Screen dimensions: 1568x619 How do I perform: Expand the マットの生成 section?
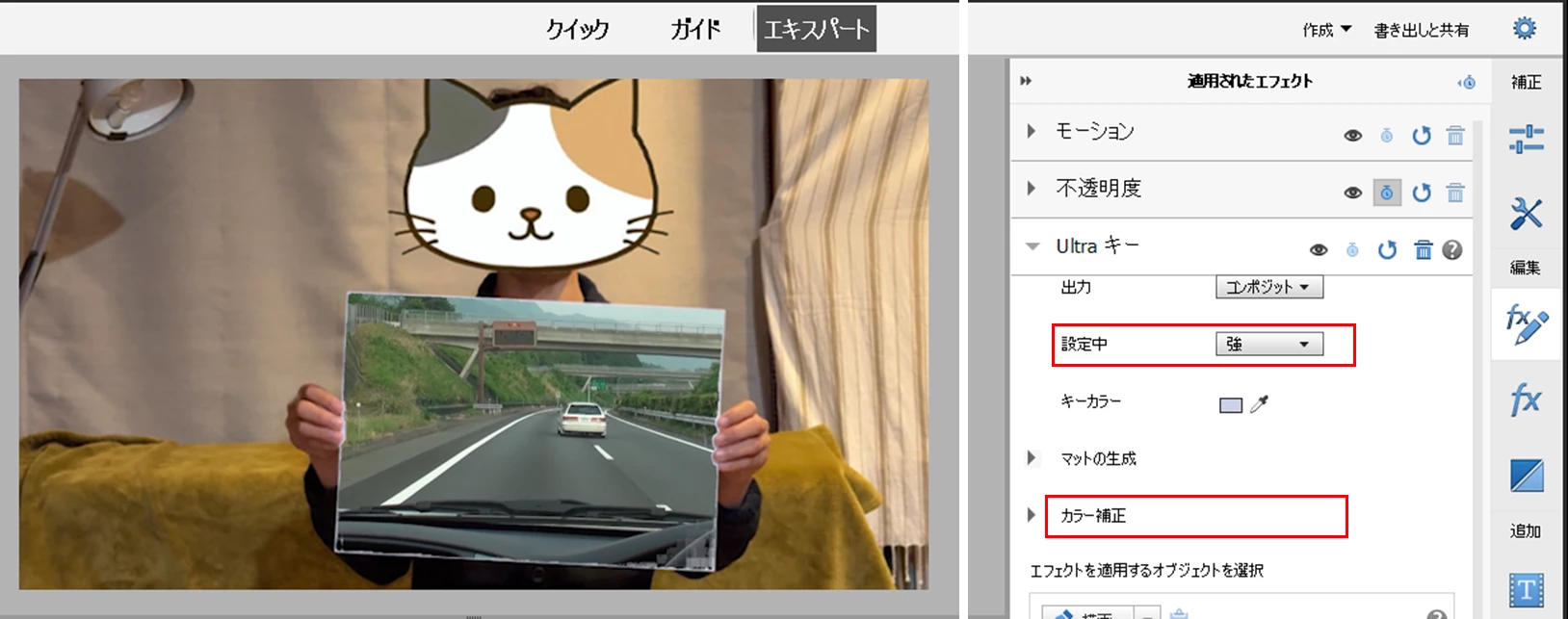click(x=1032, y=458)
